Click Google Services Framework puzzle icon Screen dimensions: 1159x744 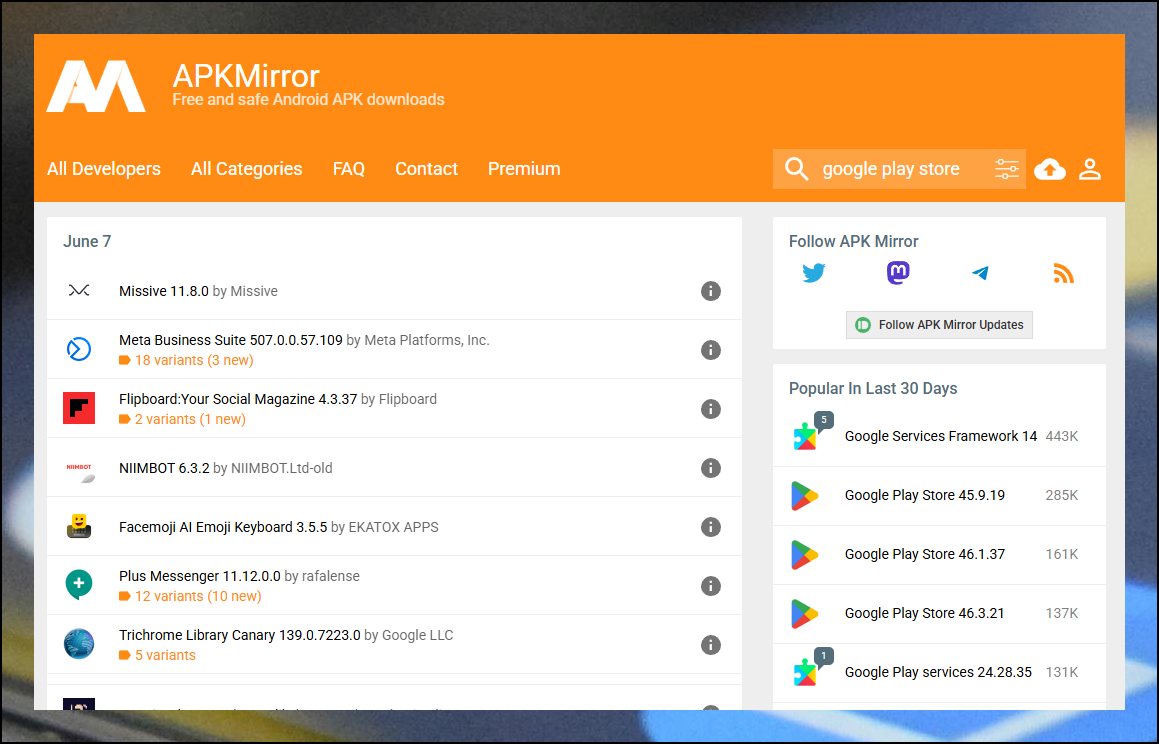coord(805,437)
